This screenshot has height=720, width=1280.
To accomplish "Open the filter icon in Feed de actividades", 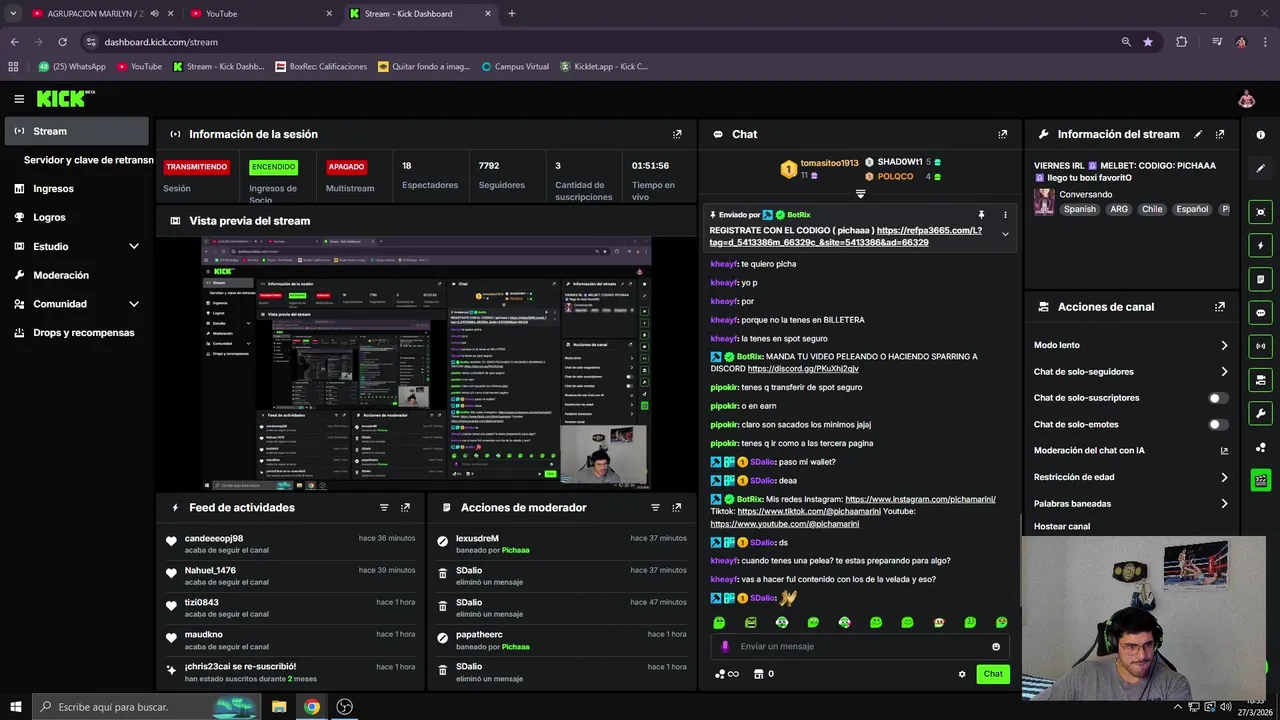I will pyautogui.click(x=384, y=508).
